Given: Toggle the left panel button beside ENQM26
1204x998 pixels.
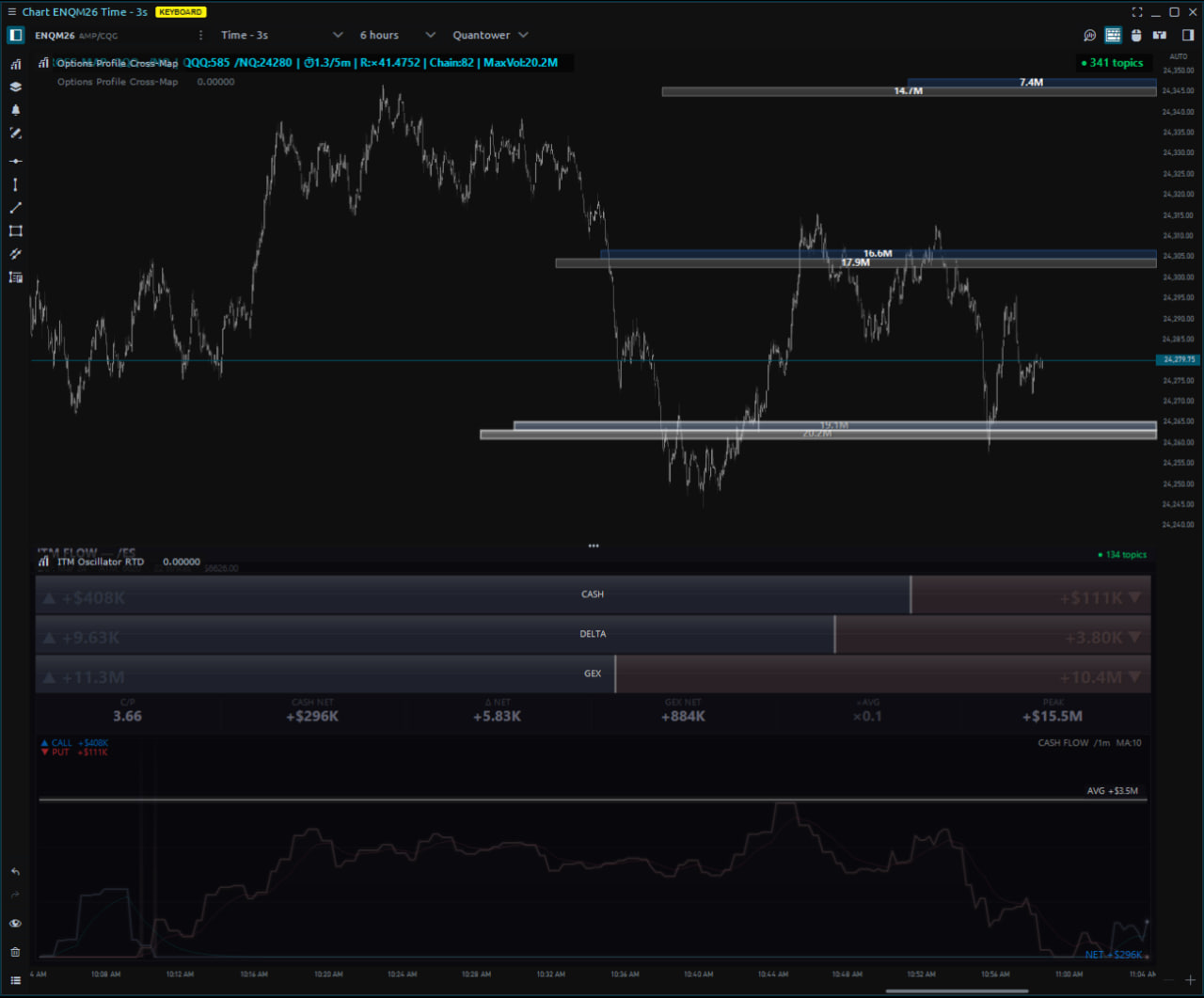Looking at the screenshot, I should coord(16,36).
